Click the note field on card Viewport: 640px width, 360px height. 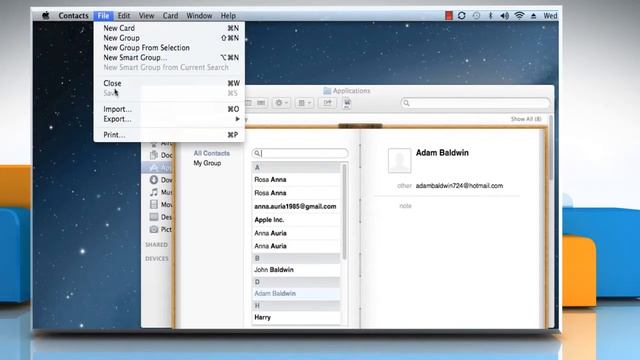[x=405, y=206]
